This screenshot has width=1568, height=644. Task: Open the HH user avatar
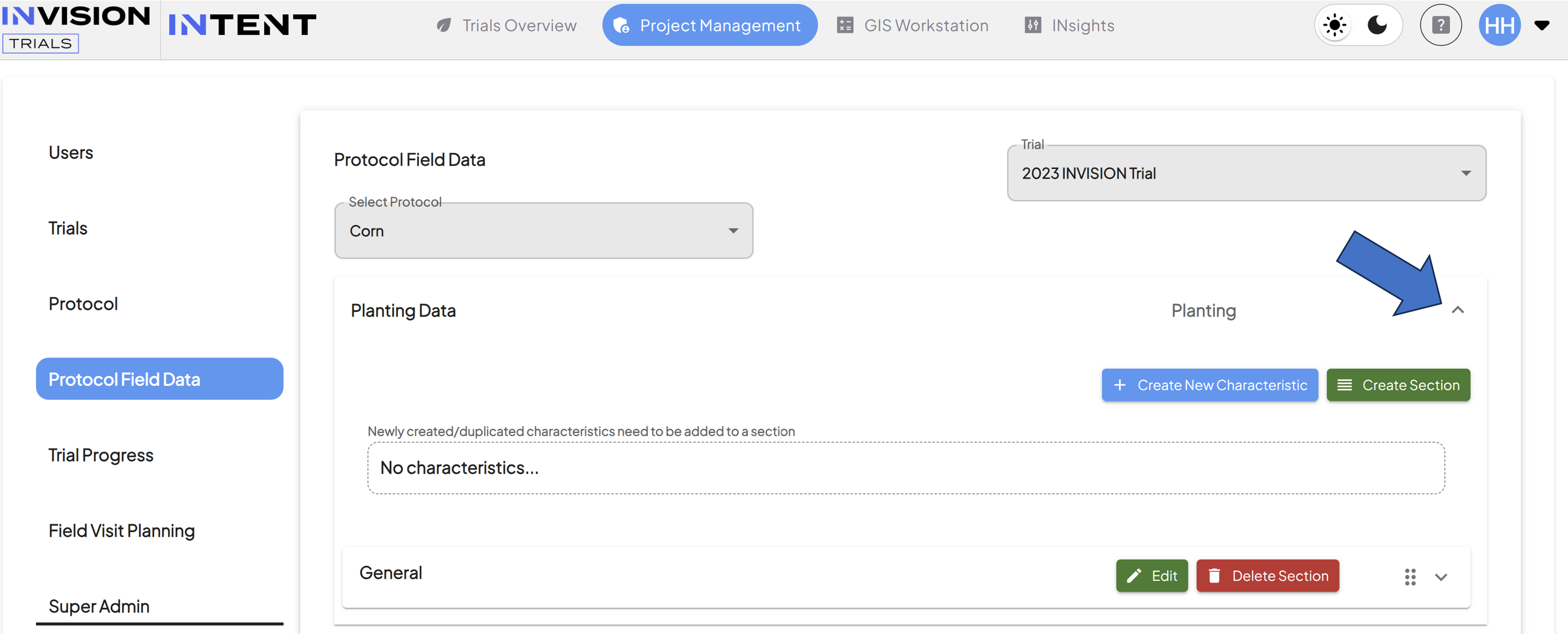pyautogui.click(x=1499, y=25)
